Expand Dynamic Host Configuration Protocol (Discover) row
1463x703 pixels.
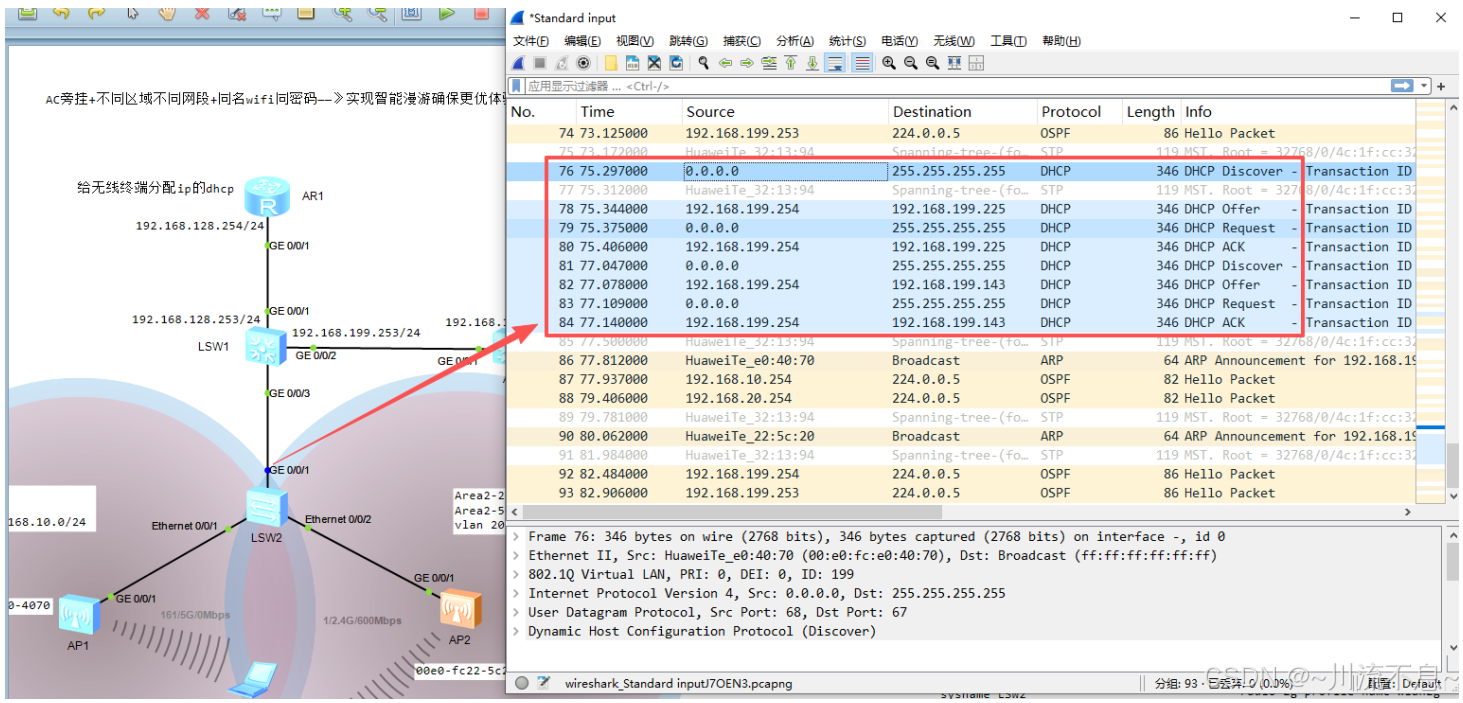coord(515,632)
